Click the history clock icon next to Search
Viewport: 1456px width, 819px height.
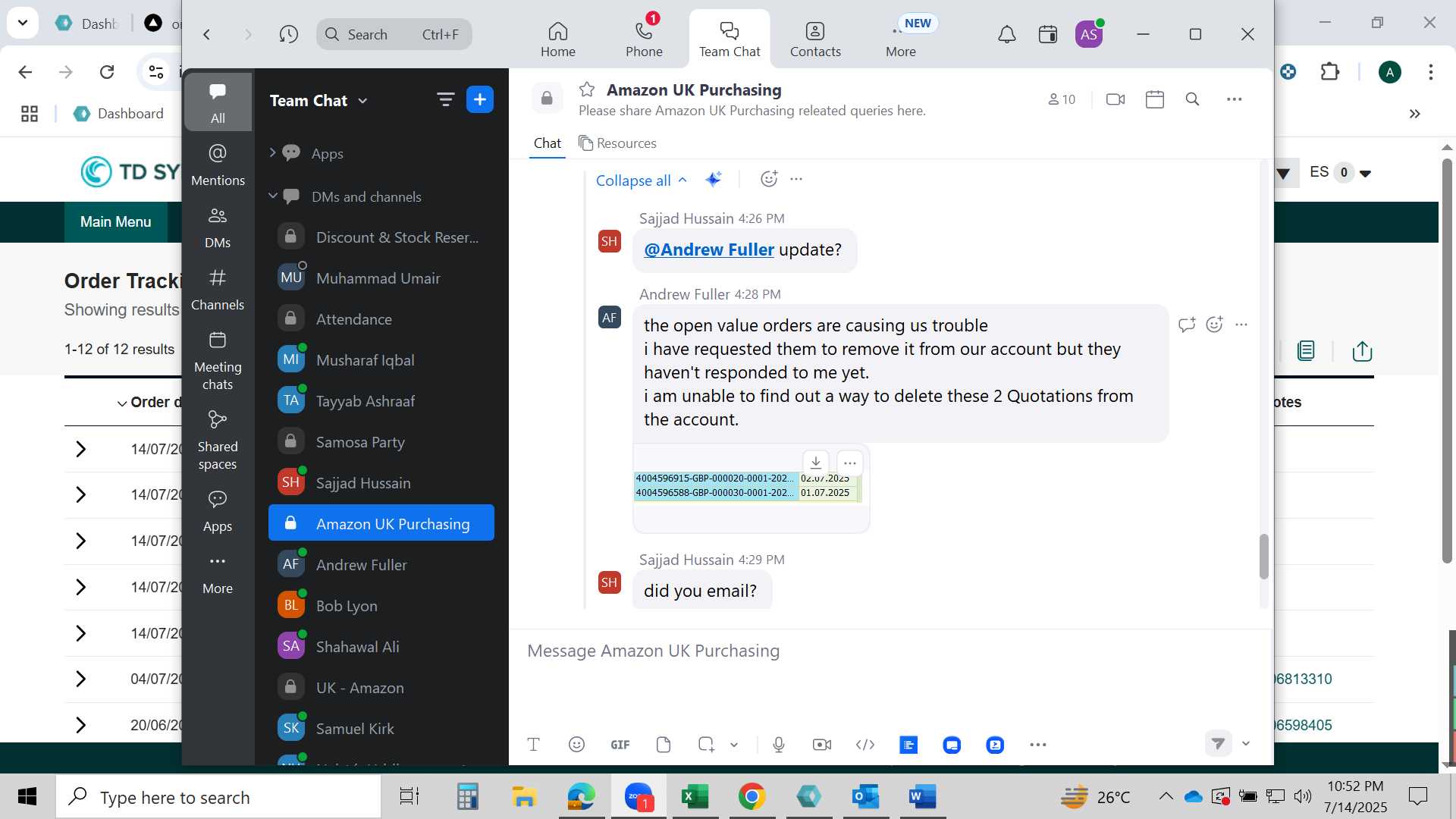click(288, 34)
